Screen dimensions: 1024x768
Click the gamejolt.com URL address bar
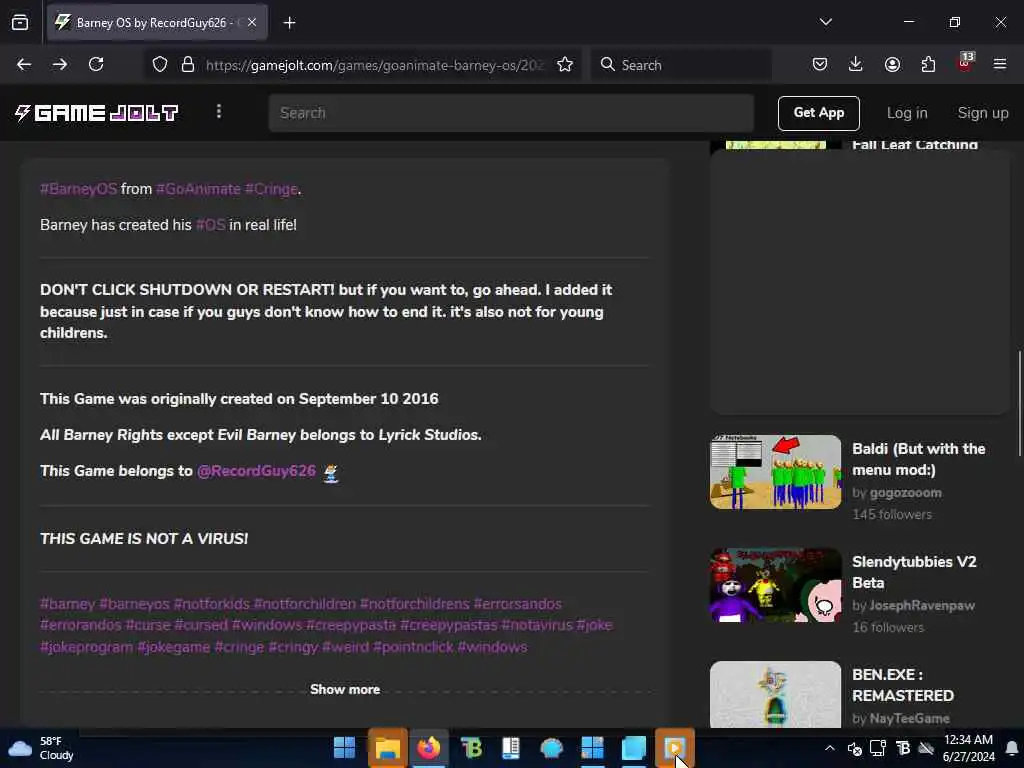(x=375, y=65)
